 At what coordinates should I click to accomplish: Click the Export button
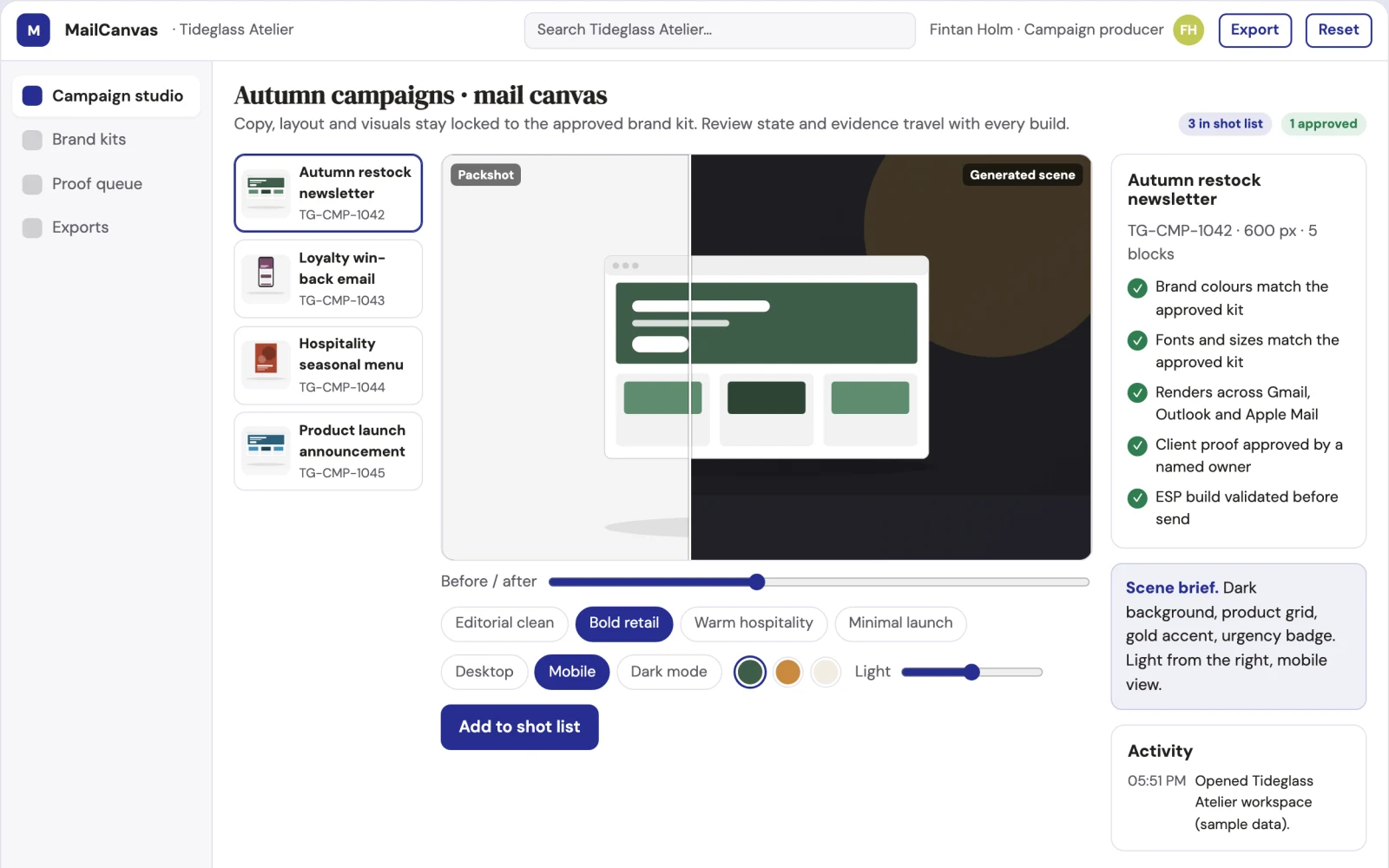pyautogui.click(x=1255, y=30)
